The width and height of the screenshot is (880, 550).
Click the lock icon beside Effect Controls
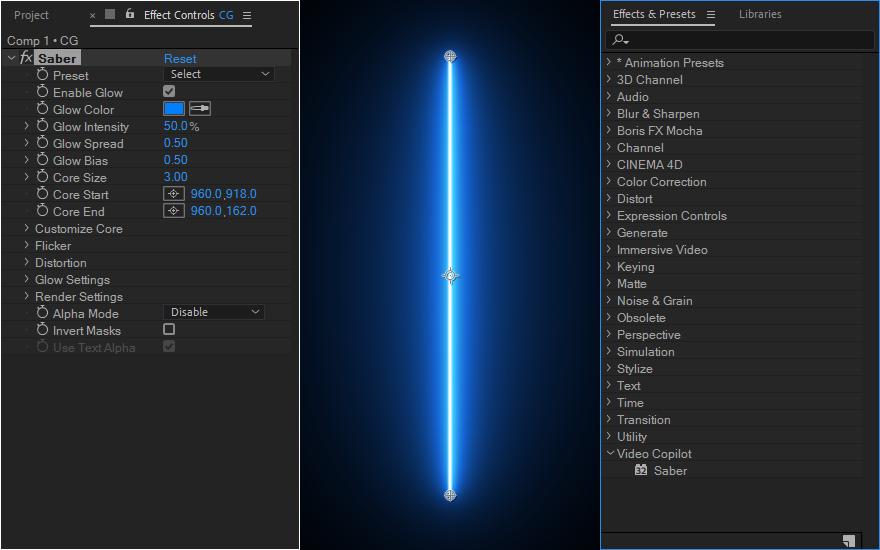click(x=130, y=14)
